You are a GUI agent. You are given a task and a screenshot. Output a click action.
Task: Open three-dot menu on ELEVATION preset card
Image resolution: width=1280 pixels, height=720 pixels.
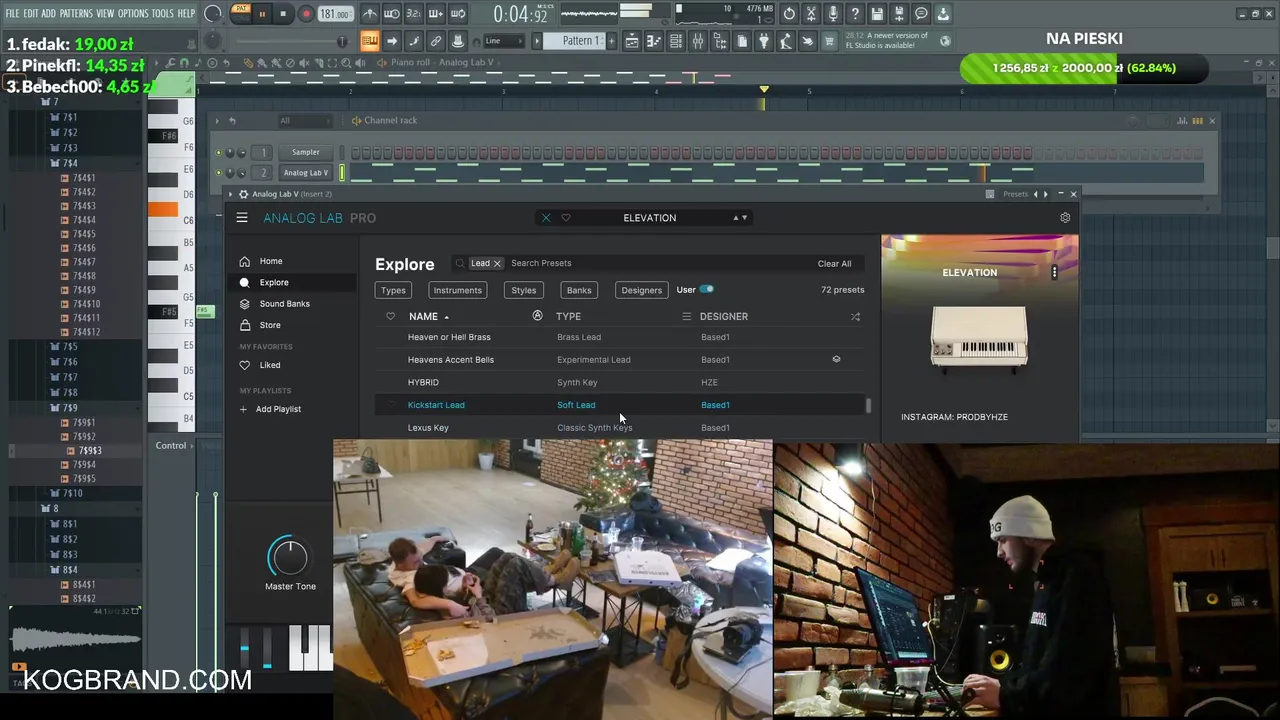tap(1054, 272)
